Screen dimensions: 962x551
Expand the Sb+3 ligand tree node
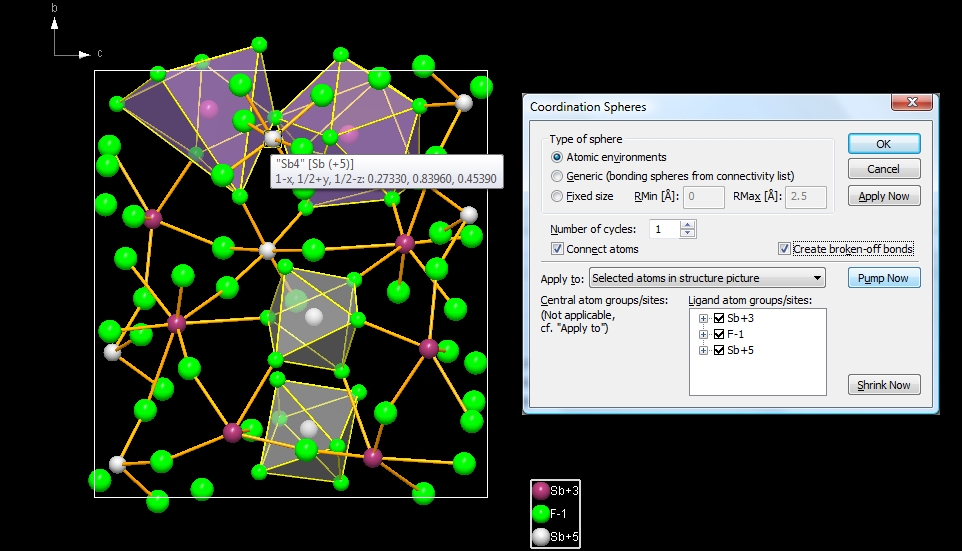tap(704, 318)
